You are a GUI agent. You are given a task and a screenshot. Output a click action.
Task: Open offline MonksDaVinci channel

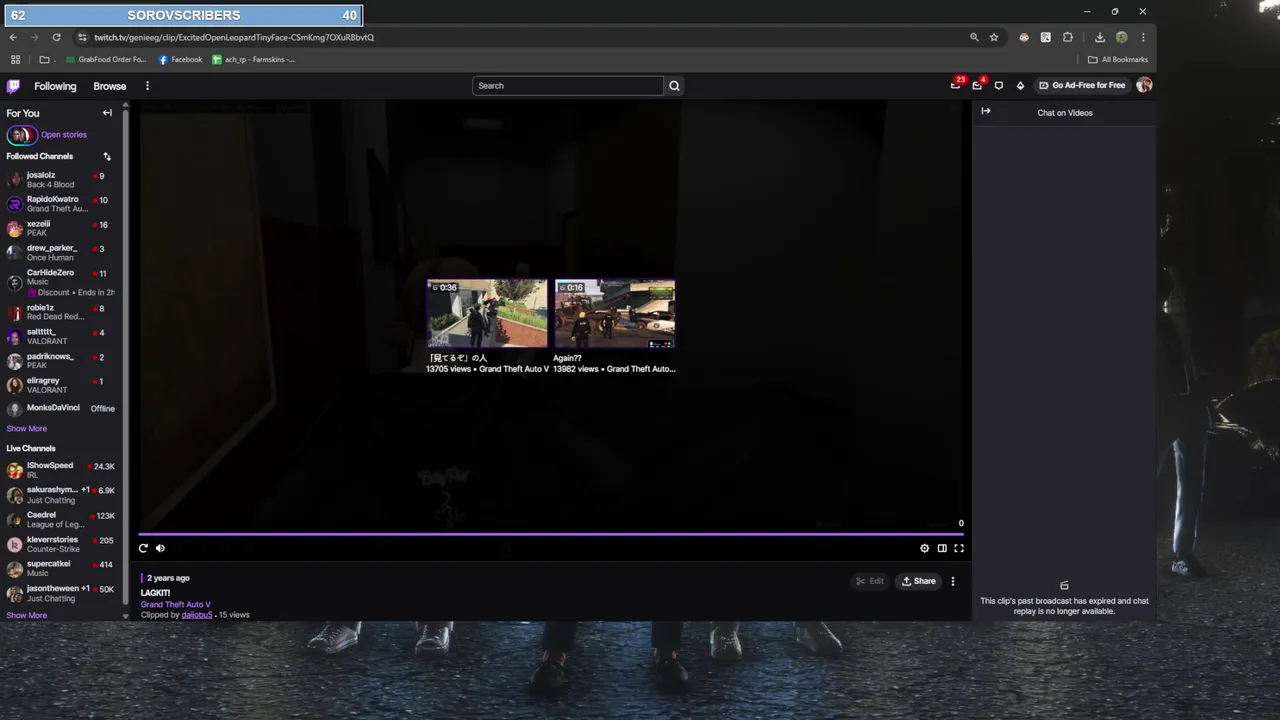[60, 409]
